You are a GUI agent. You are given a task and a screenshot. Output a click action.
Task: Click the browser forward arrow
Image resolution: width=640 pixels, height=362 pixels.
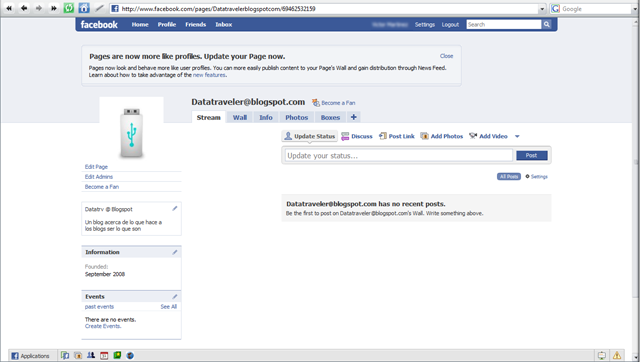pyautogui.click(x=39, y=8)
